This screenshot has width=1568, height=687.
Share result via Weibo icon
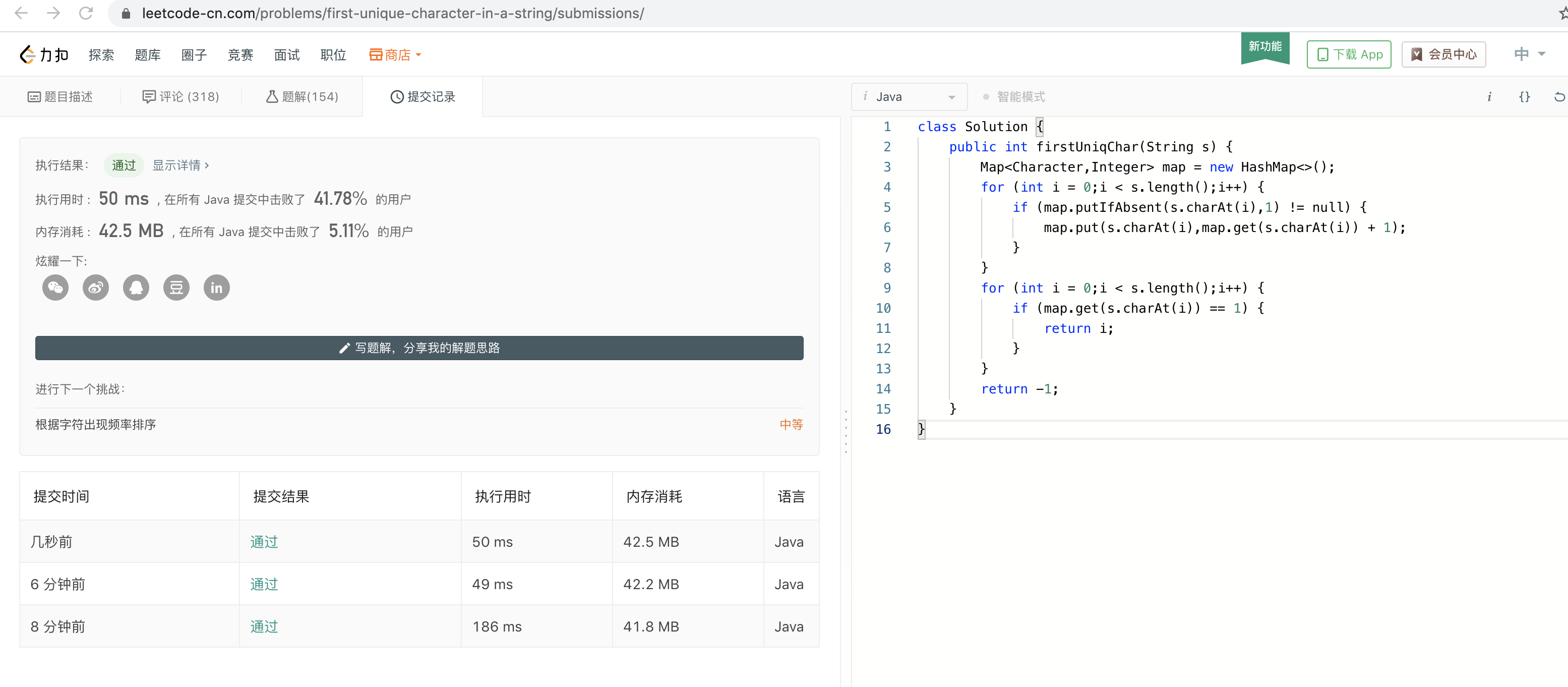96,288
